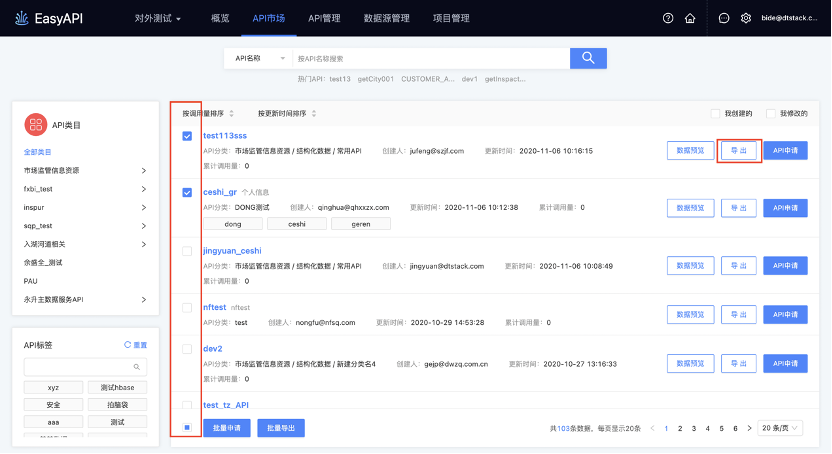The image size is (832, 454).
Task: Click the blue search magnifier button
Action: point(588,58)
